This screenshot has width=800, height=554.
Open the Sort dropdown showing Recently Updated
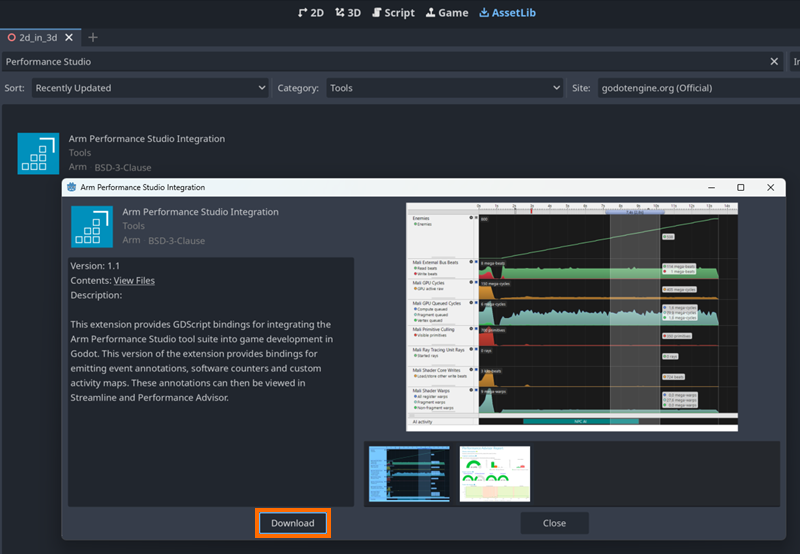point(150,88)
